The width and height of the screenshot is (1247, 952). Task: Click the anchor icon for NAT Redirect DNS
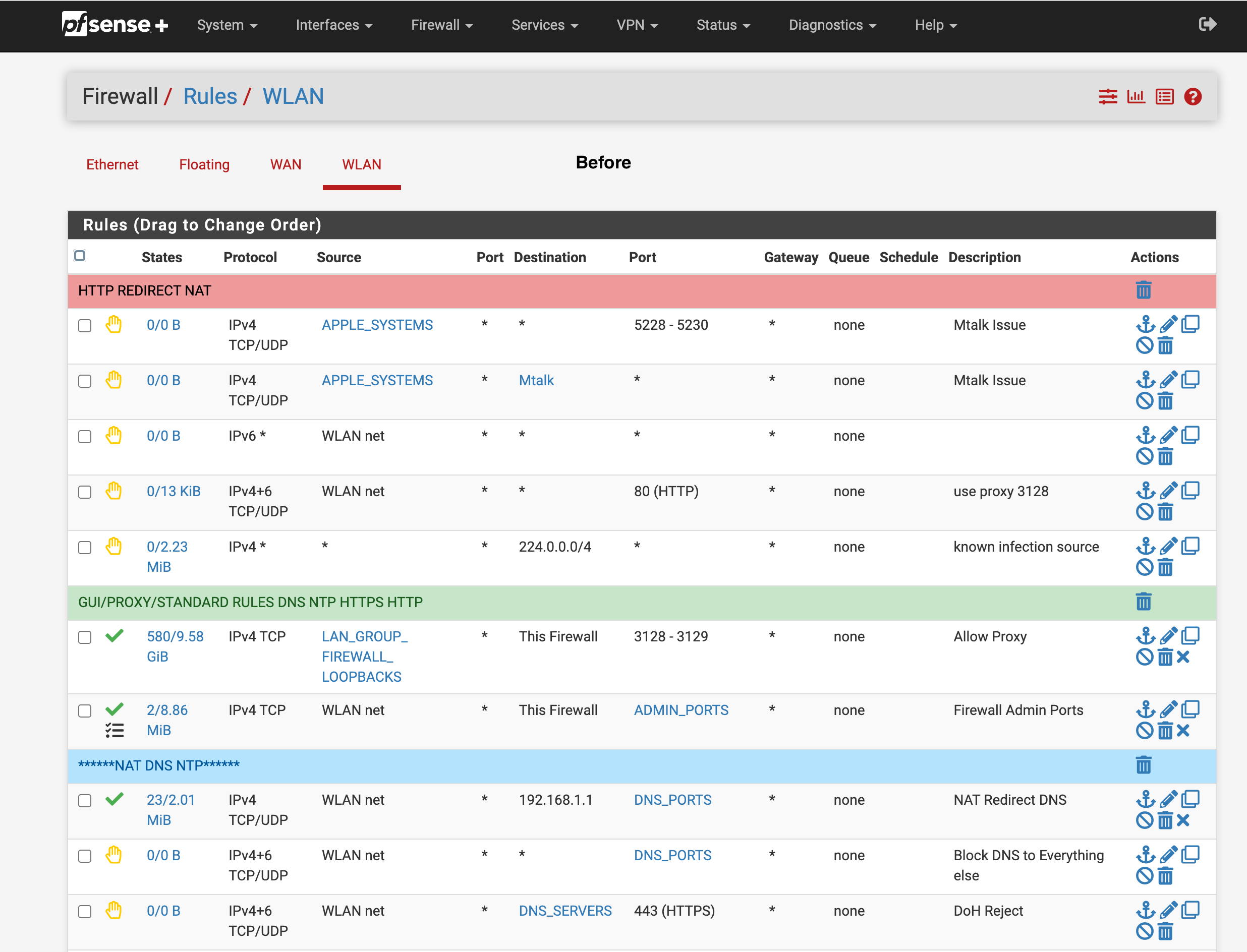coord(1146,800)
